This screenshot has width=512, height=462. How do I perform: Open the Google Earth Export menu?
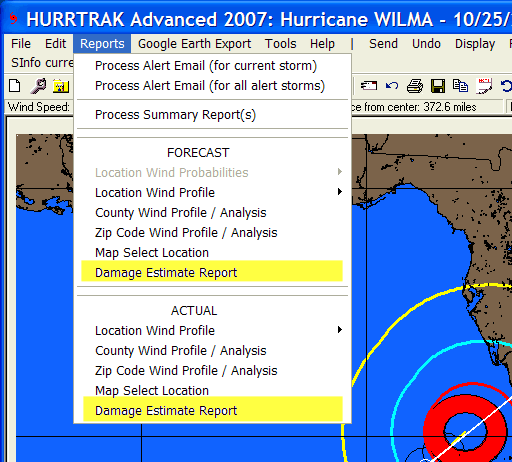[194, 44]
